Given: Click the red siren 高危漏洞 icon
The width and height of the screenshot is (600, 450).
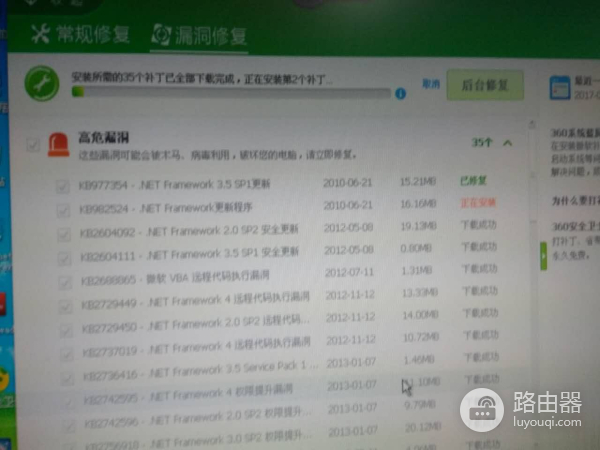Looking at the screenshot, I should point(58,145).
